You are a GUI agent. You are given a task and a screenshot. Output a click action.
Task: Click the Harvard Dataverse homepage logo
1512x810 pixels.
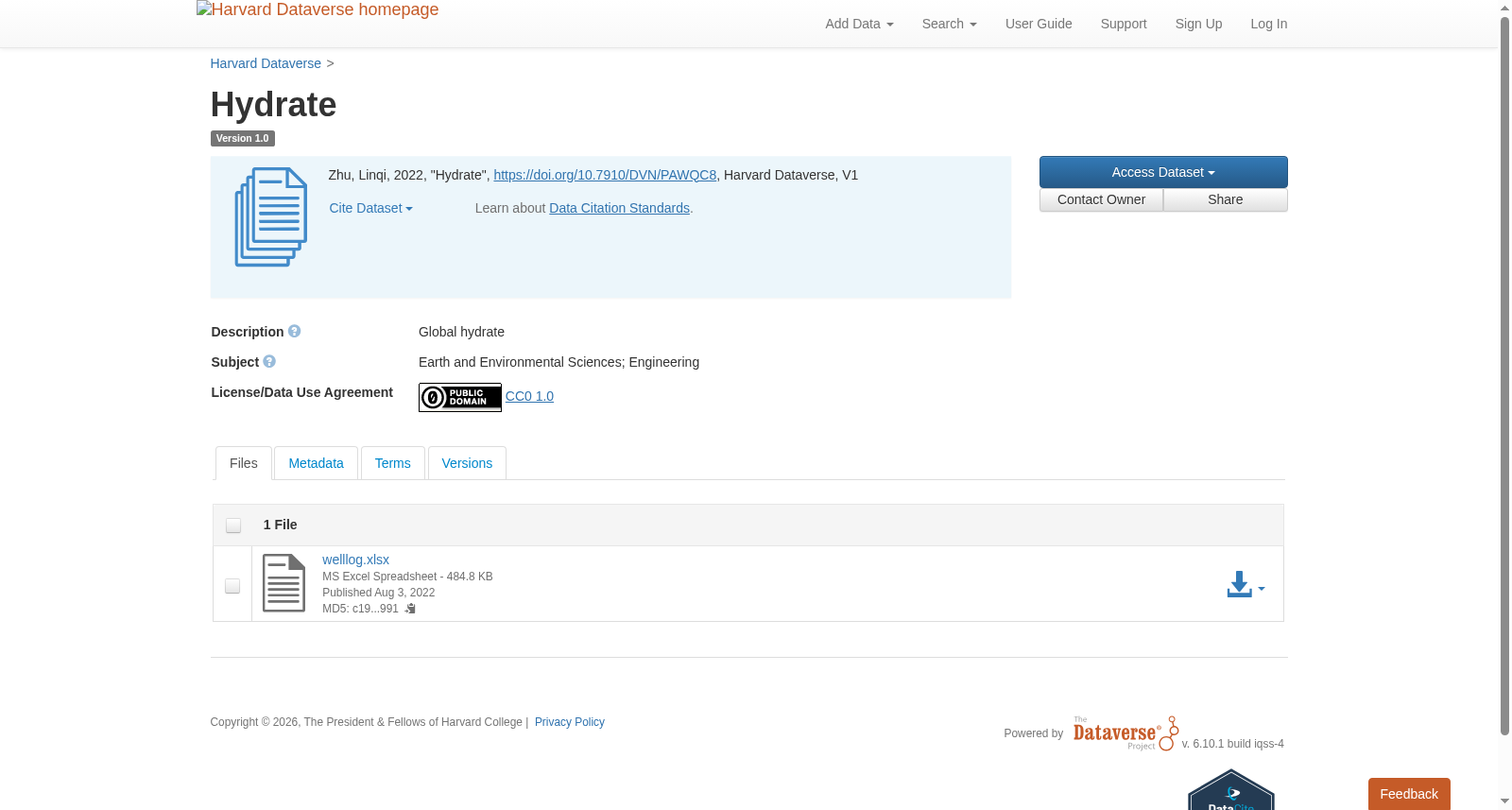click(318, 10)
